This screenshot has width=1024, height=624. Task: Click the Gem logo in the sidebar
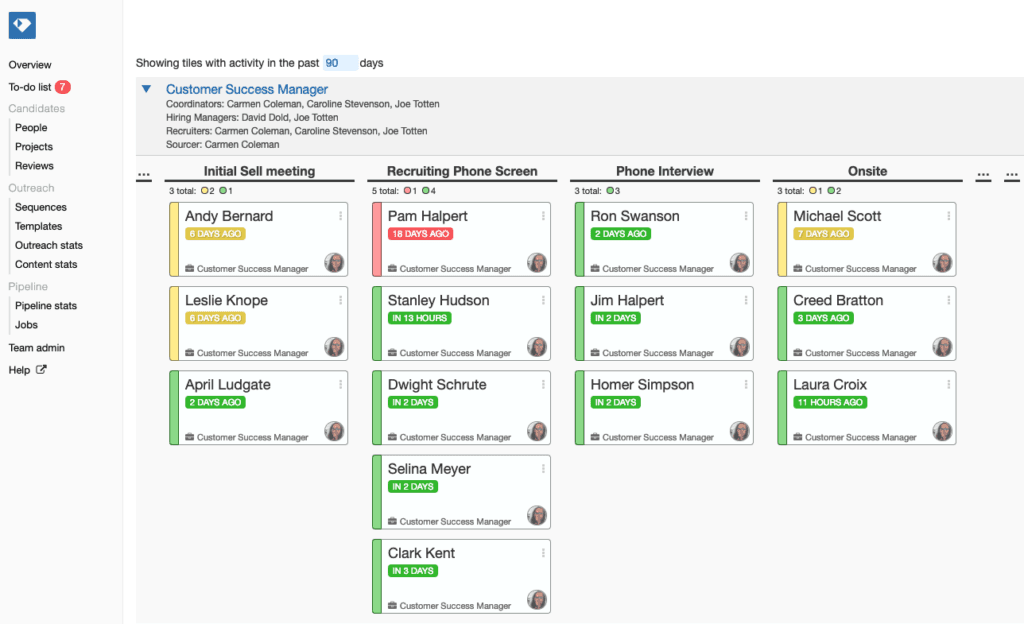point(22,24)
